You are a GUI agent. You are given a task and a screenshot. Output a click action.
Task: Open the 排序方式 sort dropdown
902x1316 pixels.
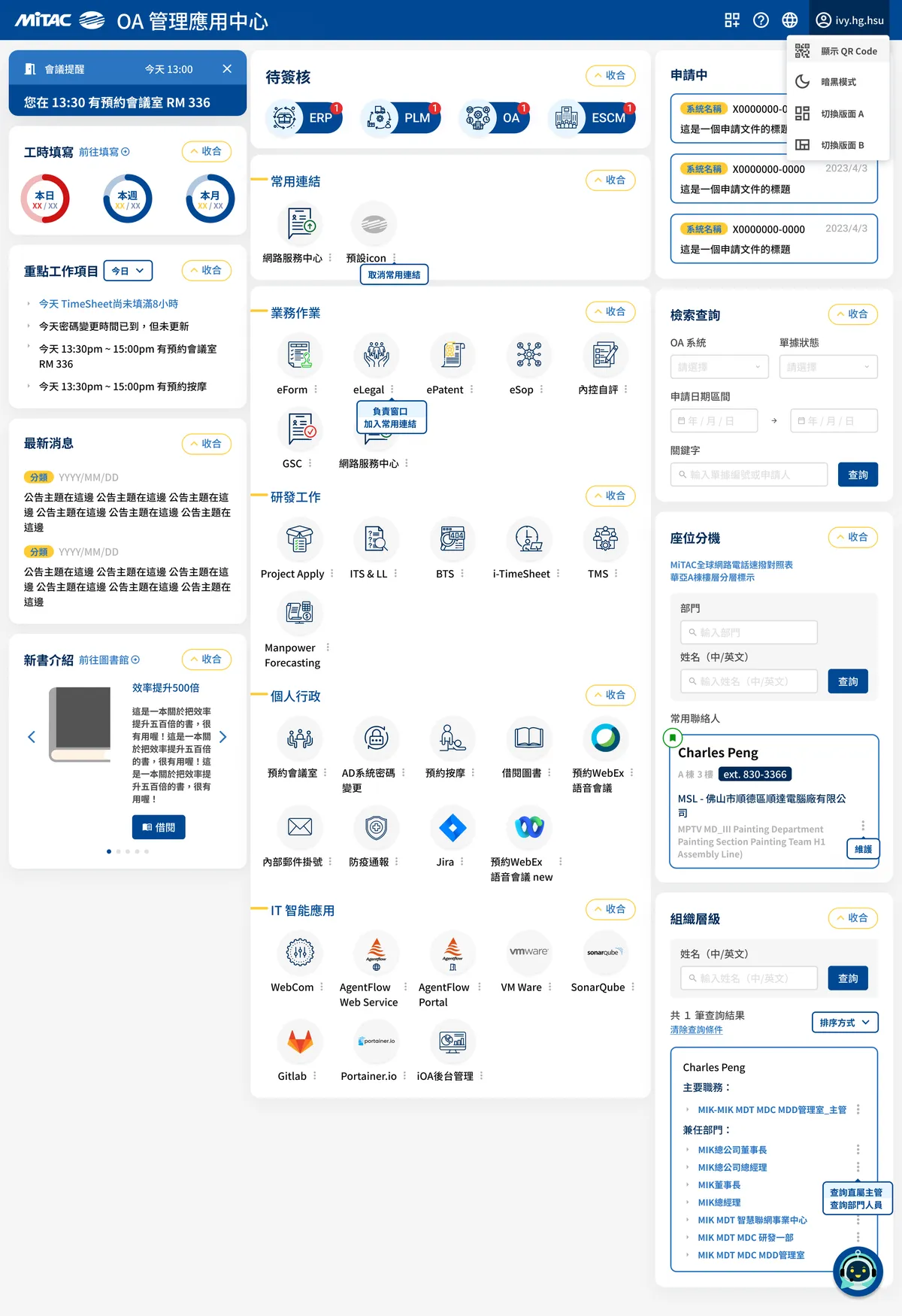pos(845,1023)
